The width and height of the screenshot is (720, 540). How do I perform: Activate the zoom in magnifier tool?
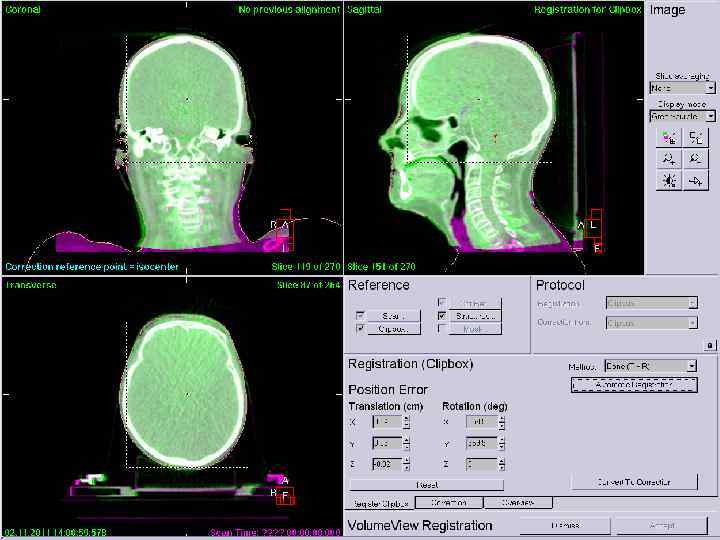tap(669, 159)
